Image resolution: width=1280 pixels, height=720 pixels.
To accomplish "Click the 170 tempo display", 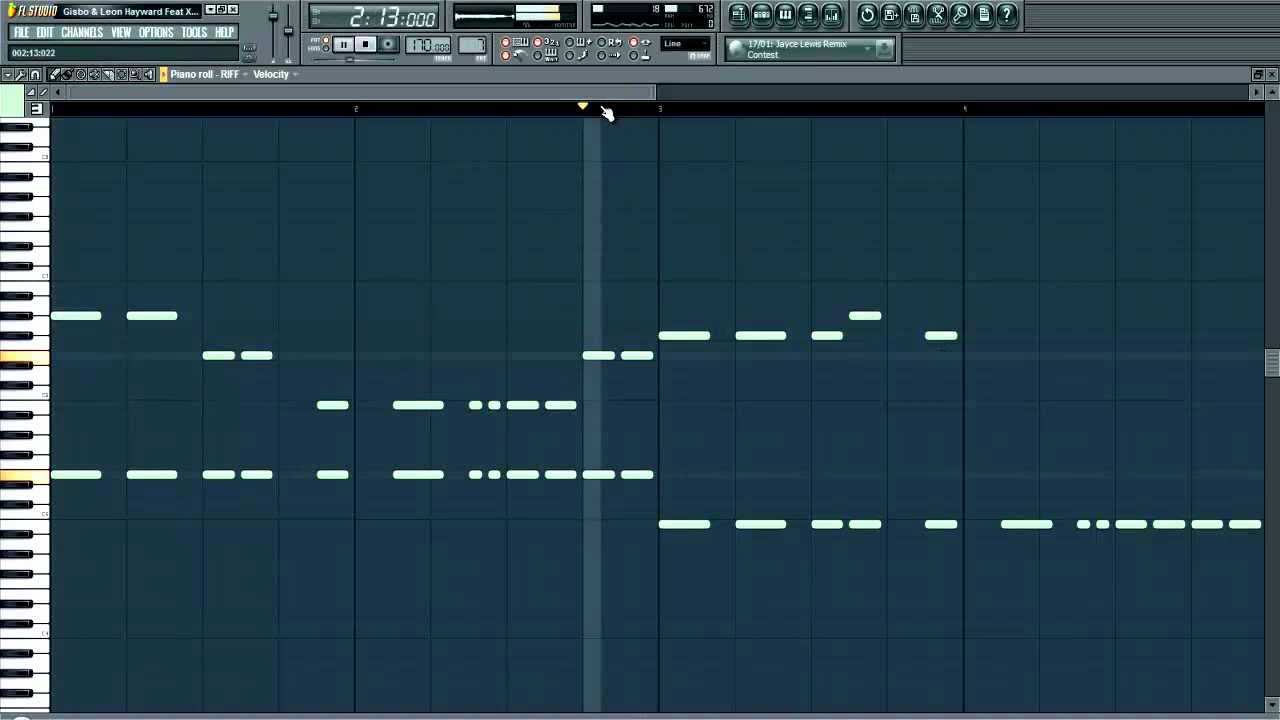I will (x=428, y=45).
